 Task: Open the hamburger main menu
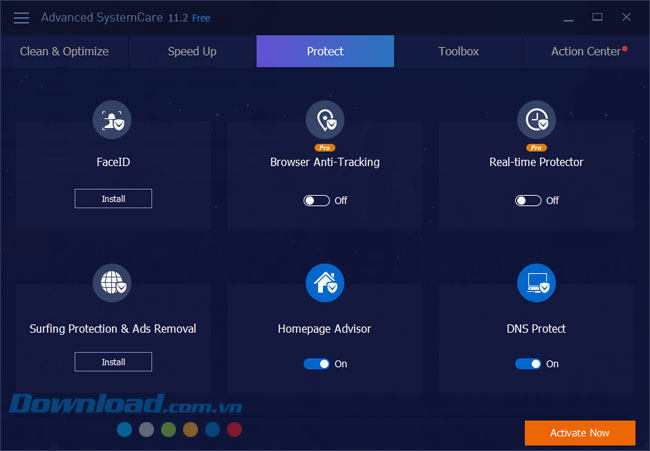pos(21,18)
